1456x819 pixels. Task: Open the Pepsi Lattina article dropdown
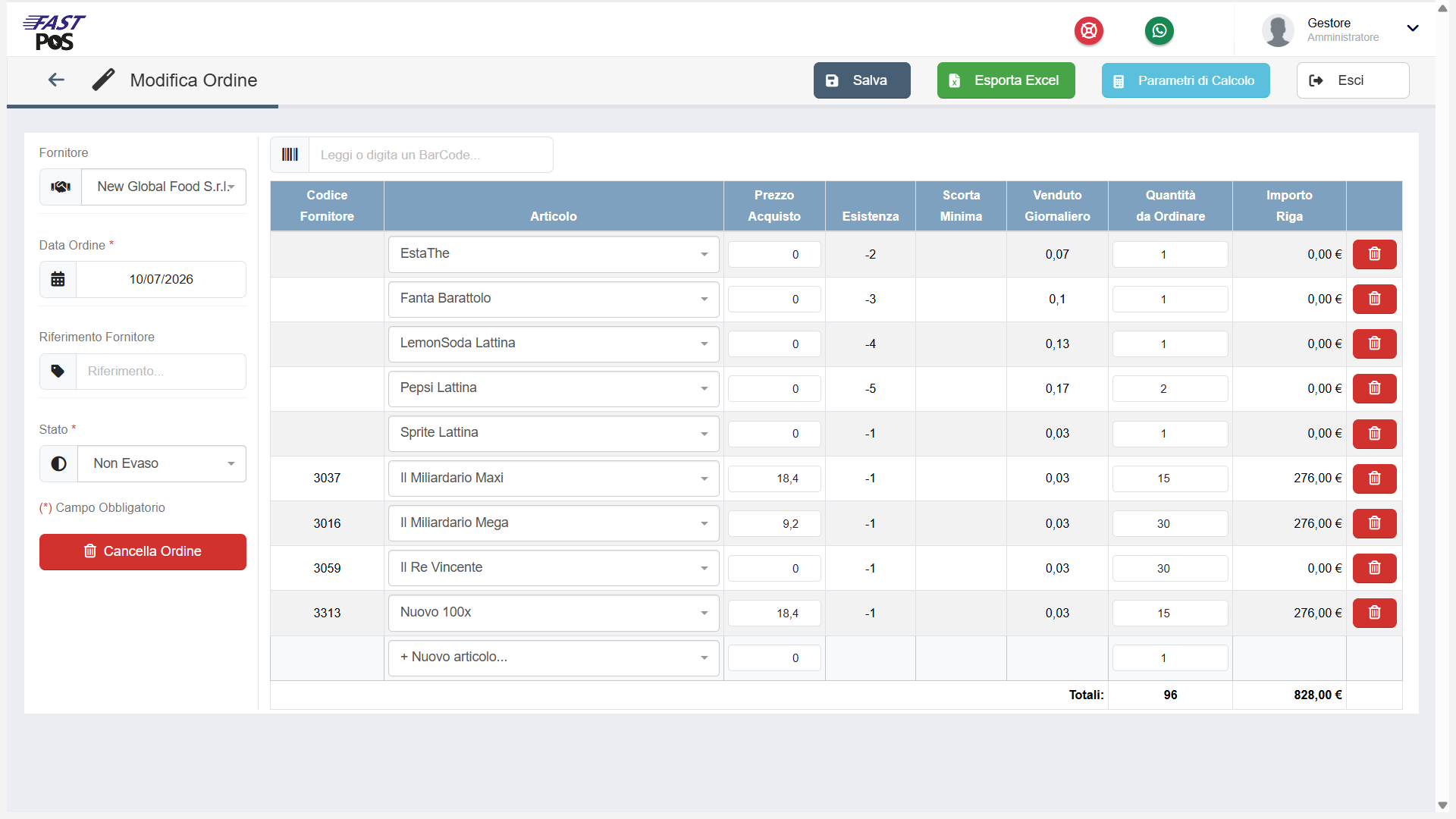pos(554,388)
